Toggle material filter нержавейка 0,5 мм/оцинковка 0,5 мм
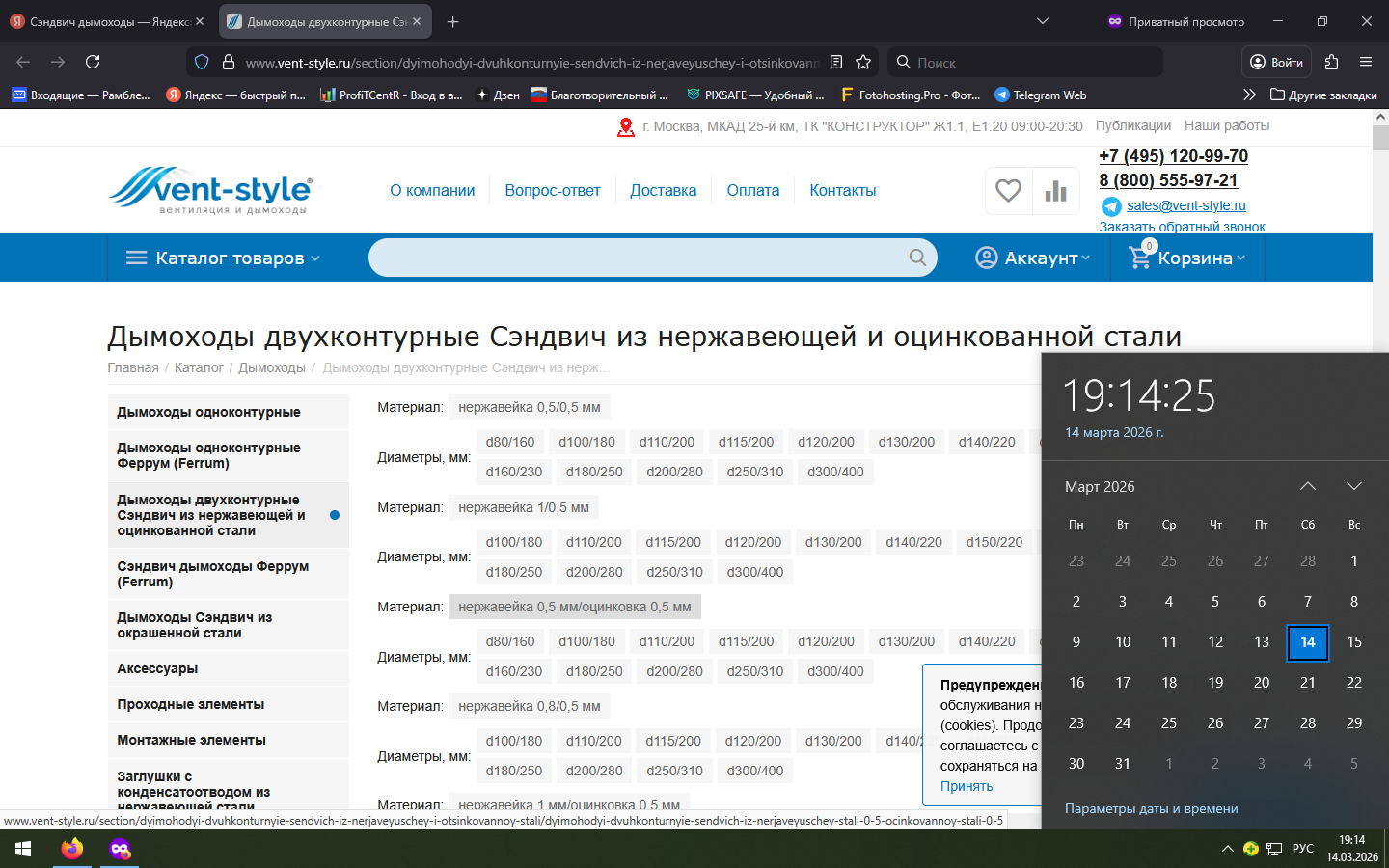1389x868 pixels. [574, 607]
